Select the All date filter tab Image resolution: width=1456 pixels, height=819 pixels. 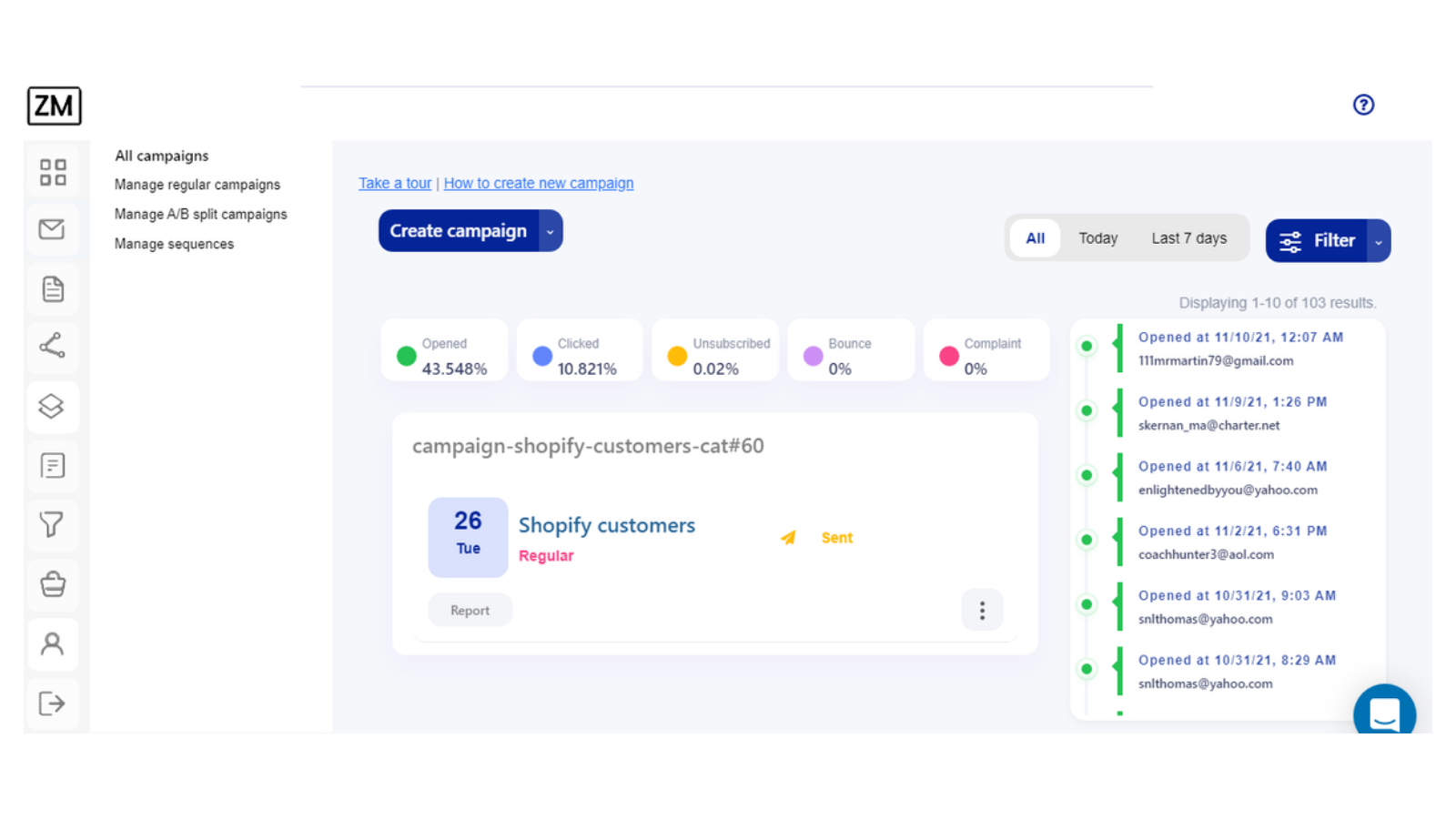1036,238
